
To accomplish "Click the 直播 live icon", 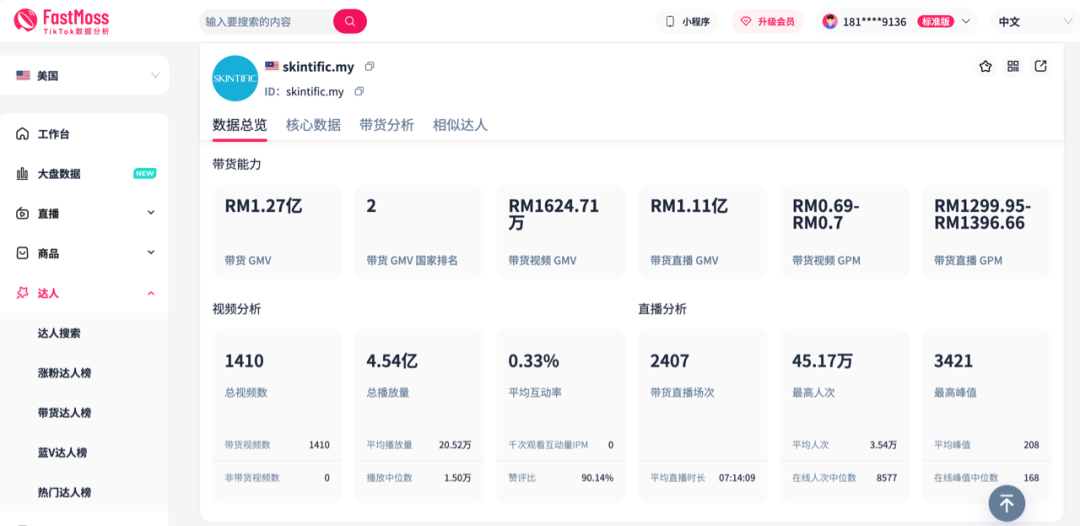I will coord(23,213).
